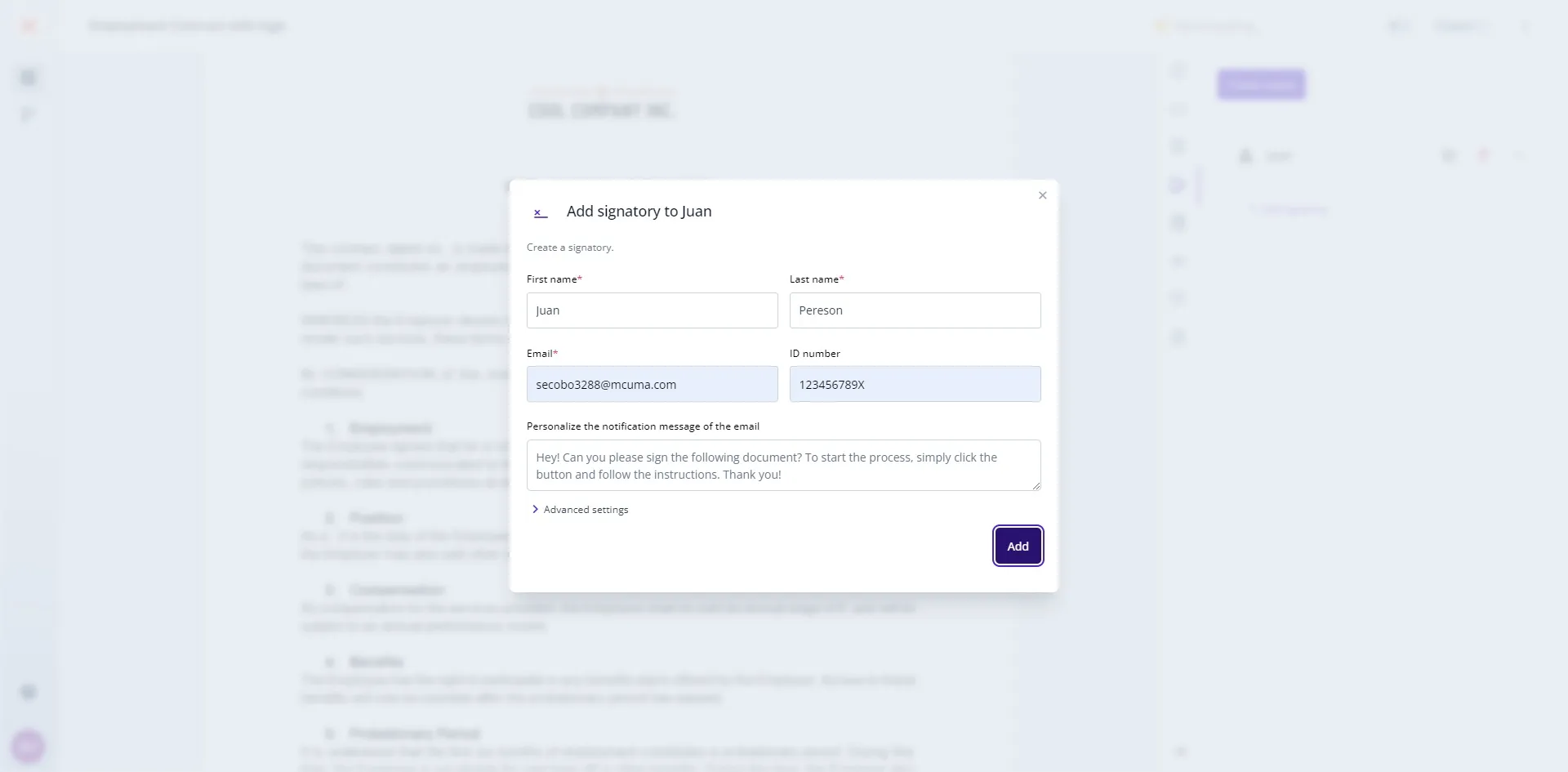Click into the Last name input field

(915, 310)
